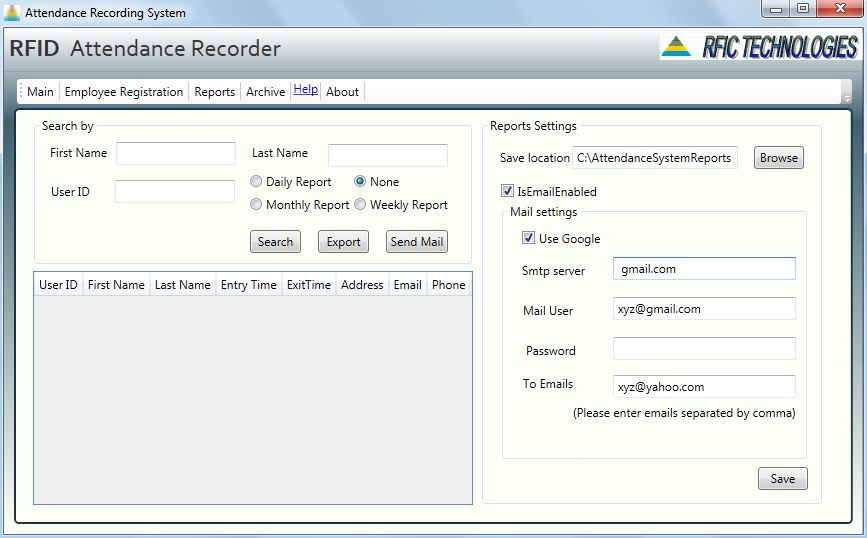
Task: Focus the Last Name field
Action: (388, 155)
